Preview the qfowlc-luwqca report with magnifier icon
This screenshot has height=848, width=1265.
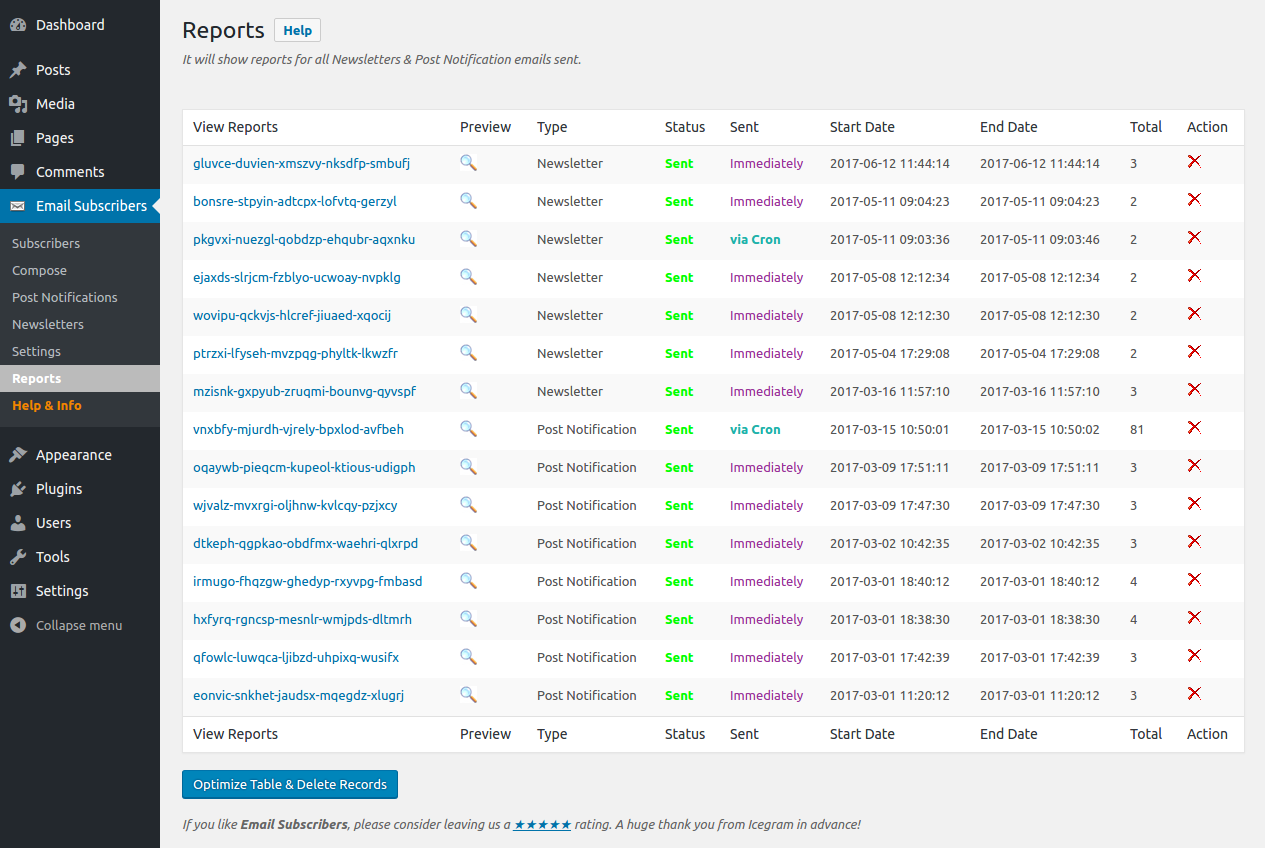click(x=468, y=656)
